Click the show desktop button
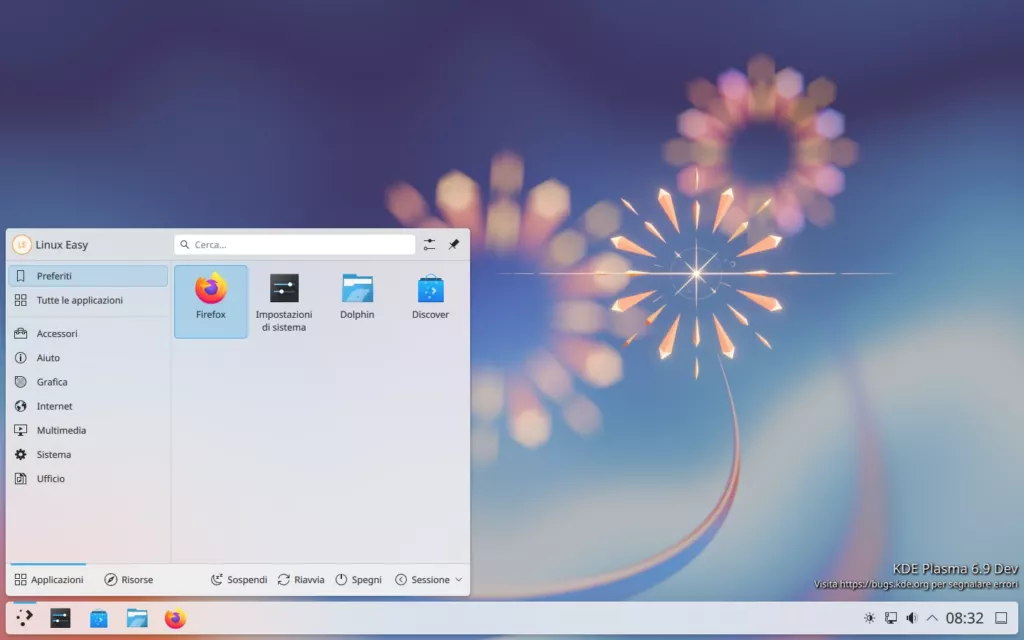Screen dimensions: 1024x640 pyautogui.click(x=1001, y=618)
